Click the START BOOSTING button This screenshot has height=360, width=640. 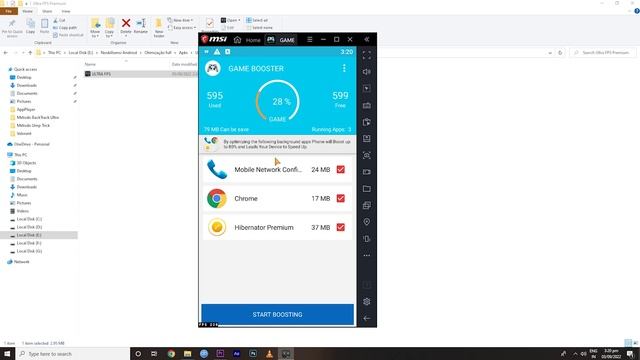coord(278,314)
